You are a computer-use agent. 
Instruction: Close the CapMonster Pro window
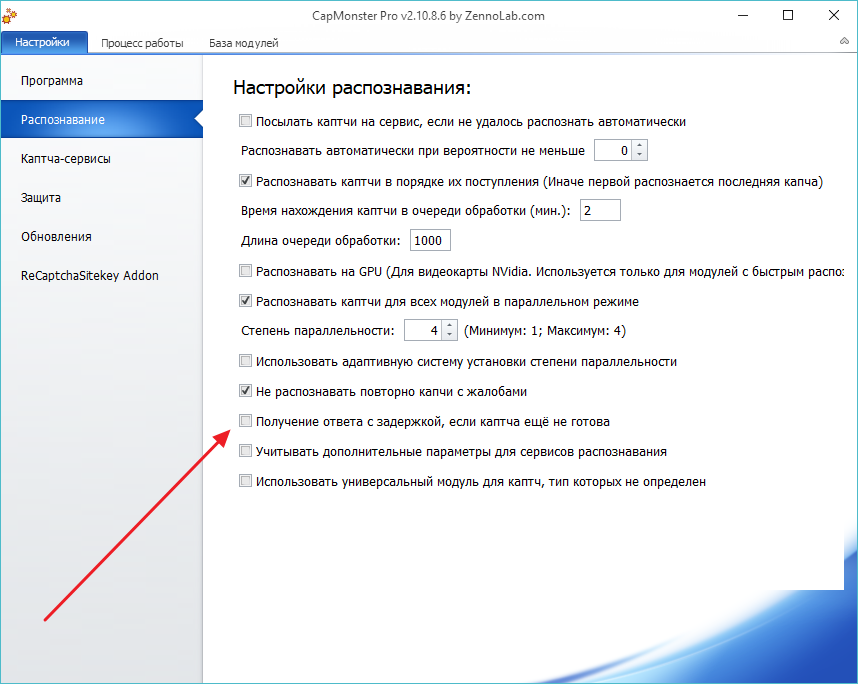[834, 15]
